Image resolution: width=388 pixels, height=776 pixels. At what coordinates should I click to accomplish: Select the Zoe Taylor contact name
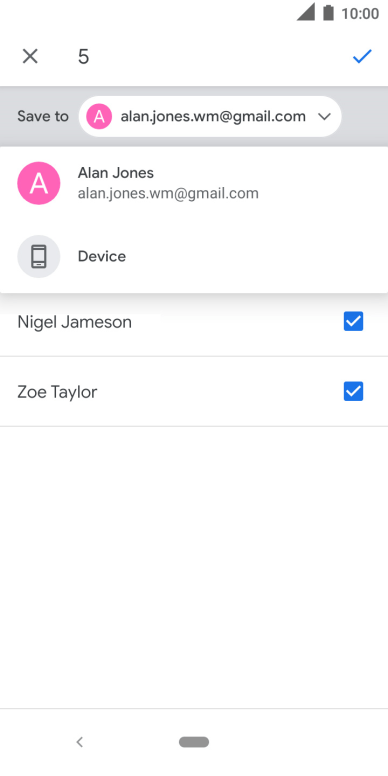(57, 392)
